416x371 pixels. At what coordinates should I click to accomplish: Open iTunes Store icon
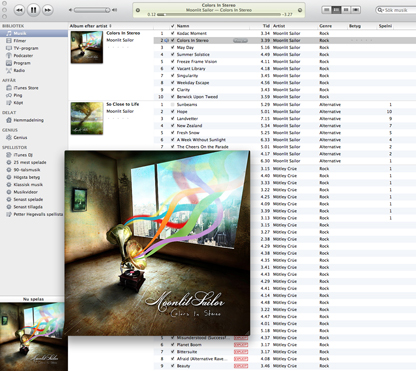click(x=9, y=88)
